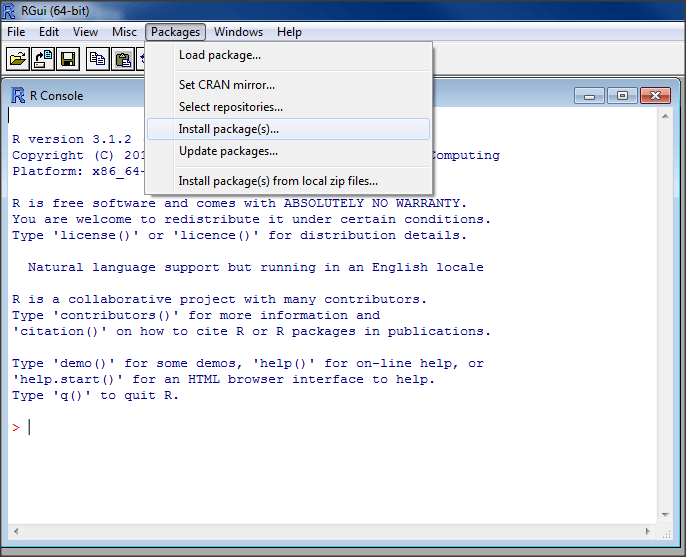The width and height of the screenshot is (686, 557).
Task: Choose Update packages... from Packages menu
Action: (x=228, y=151)
